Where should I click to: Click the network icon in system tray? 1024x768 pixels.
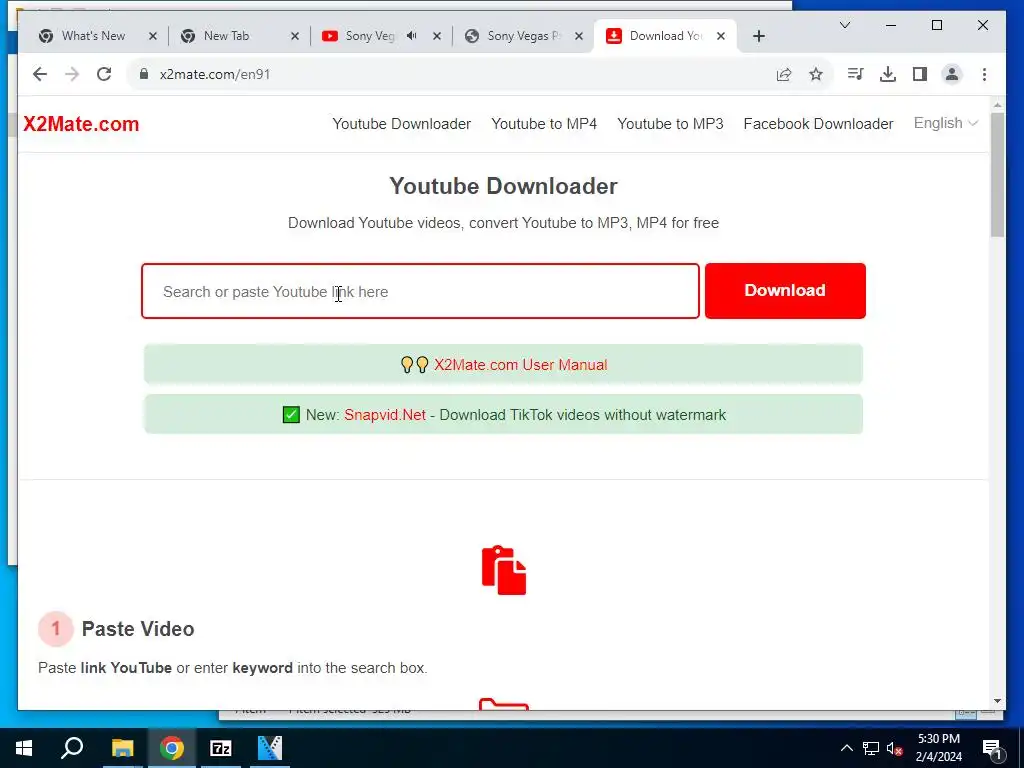[x=871, y=748]
